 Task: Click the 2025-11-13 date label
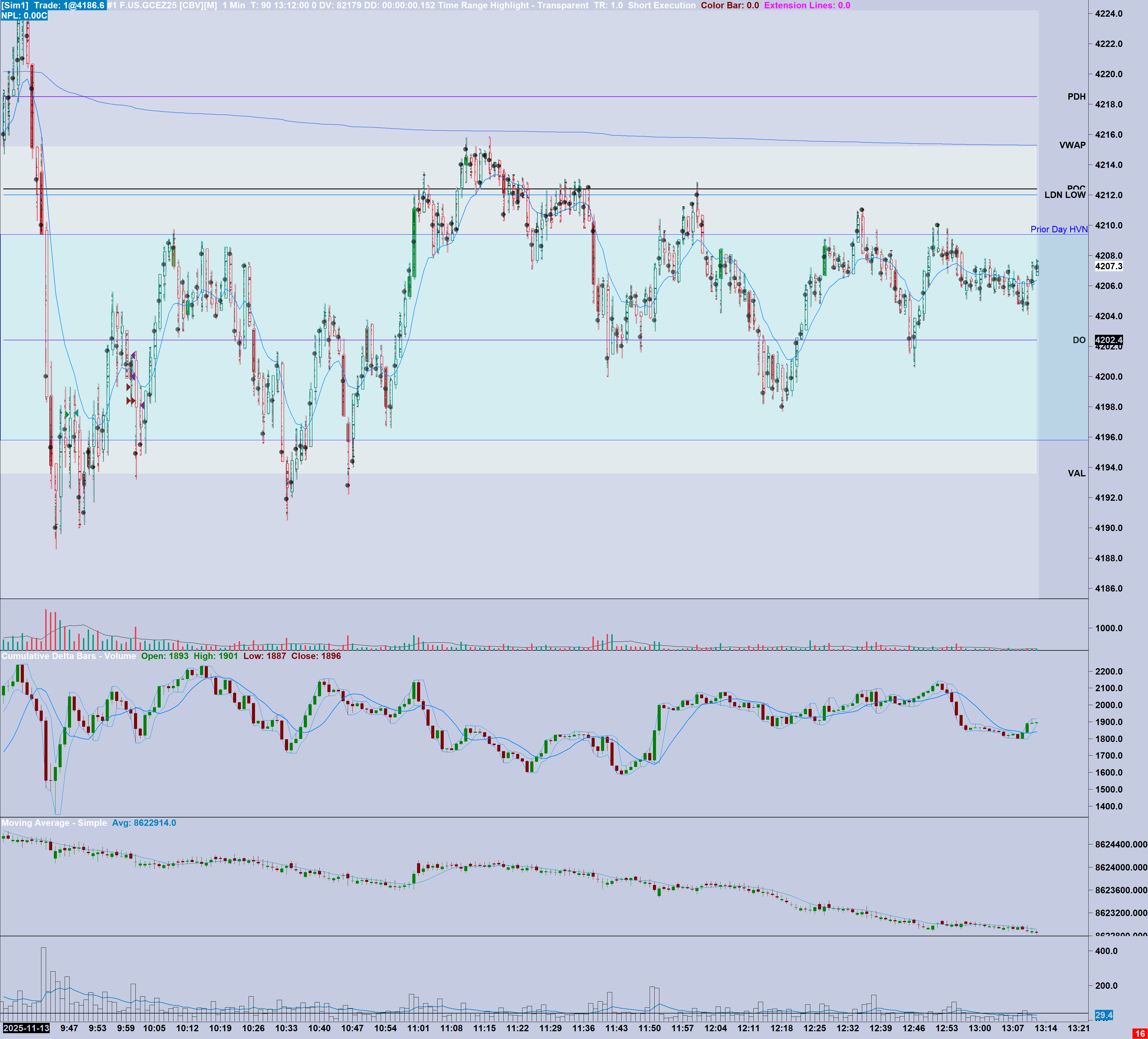26,1028
